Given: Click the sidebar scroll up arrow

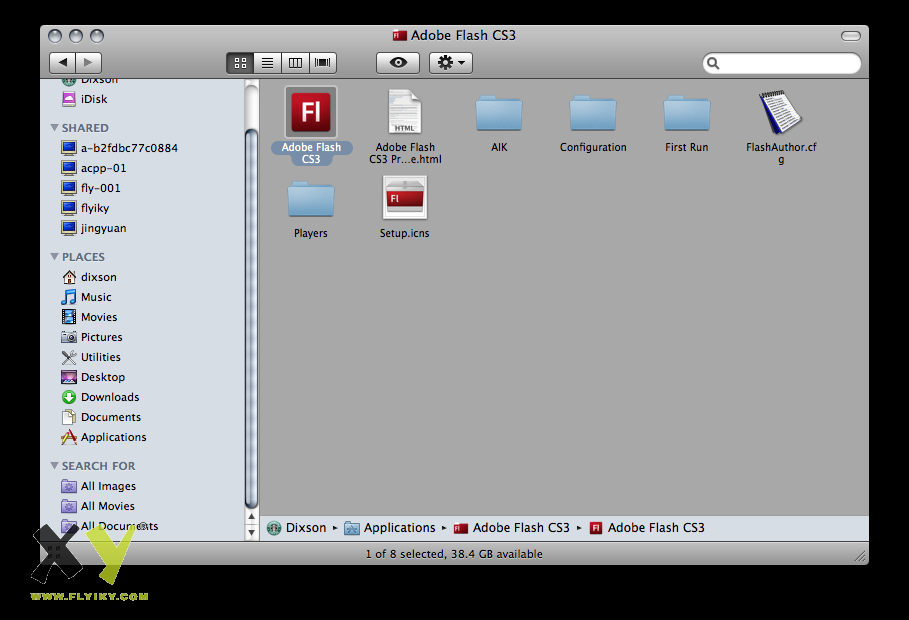Looking at the screenshot, I should point(252,516).
